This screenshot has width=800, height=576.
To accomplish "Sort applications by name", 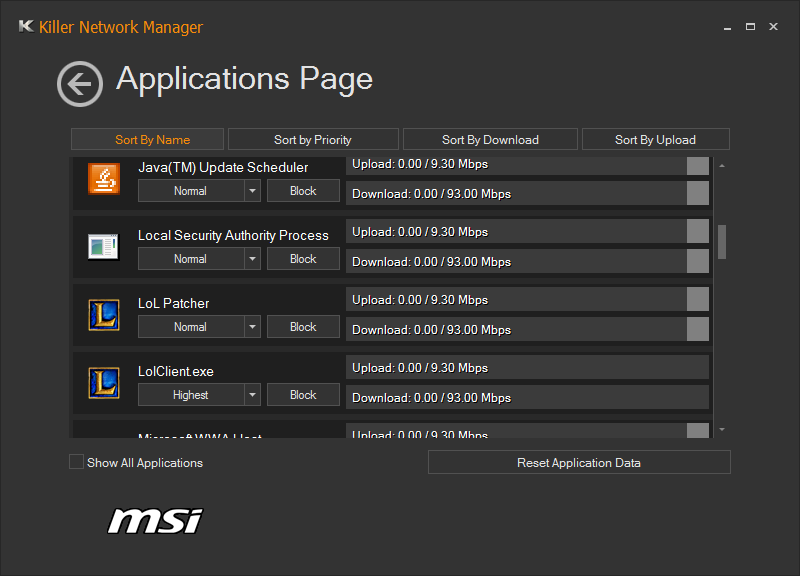I will point(147,139).
